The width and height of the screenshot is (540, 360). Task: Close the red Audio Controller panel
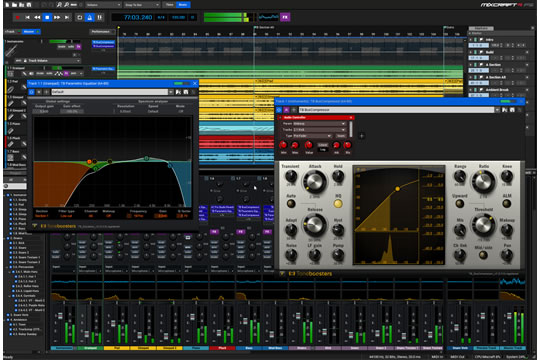coord(351,117)
